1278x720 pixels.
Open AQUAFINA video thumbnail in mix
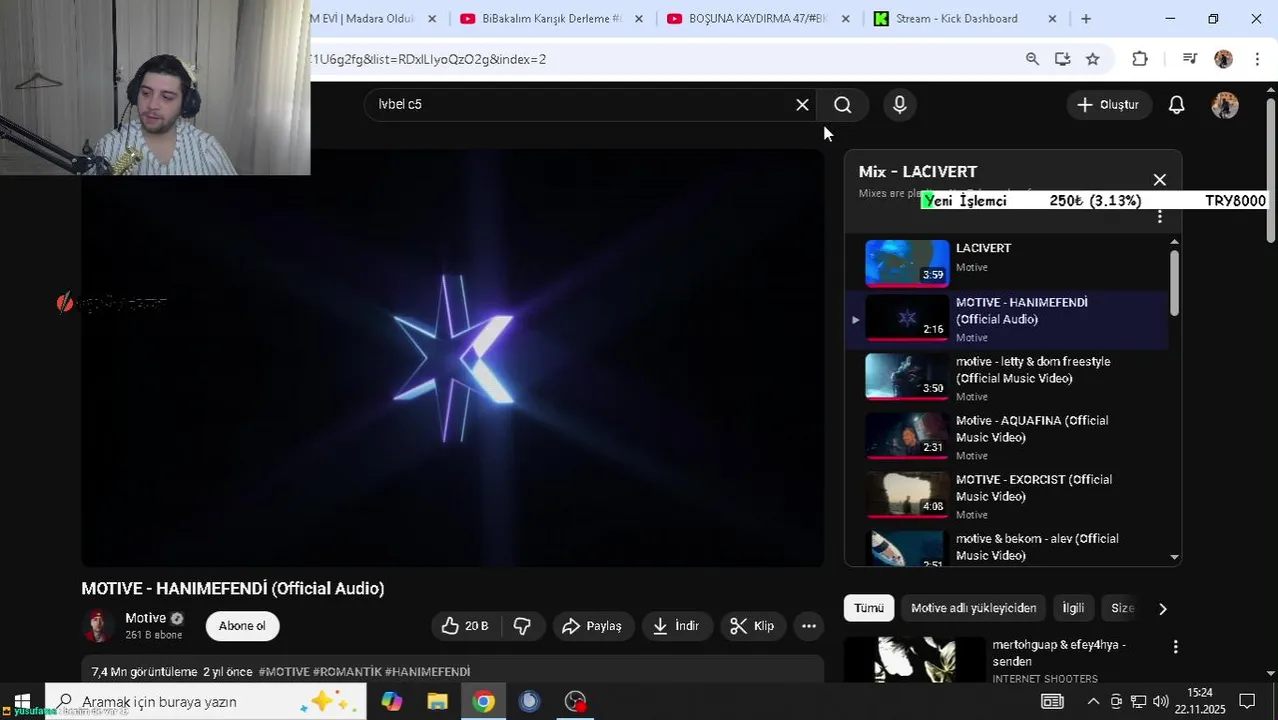(x=907, y=436)
